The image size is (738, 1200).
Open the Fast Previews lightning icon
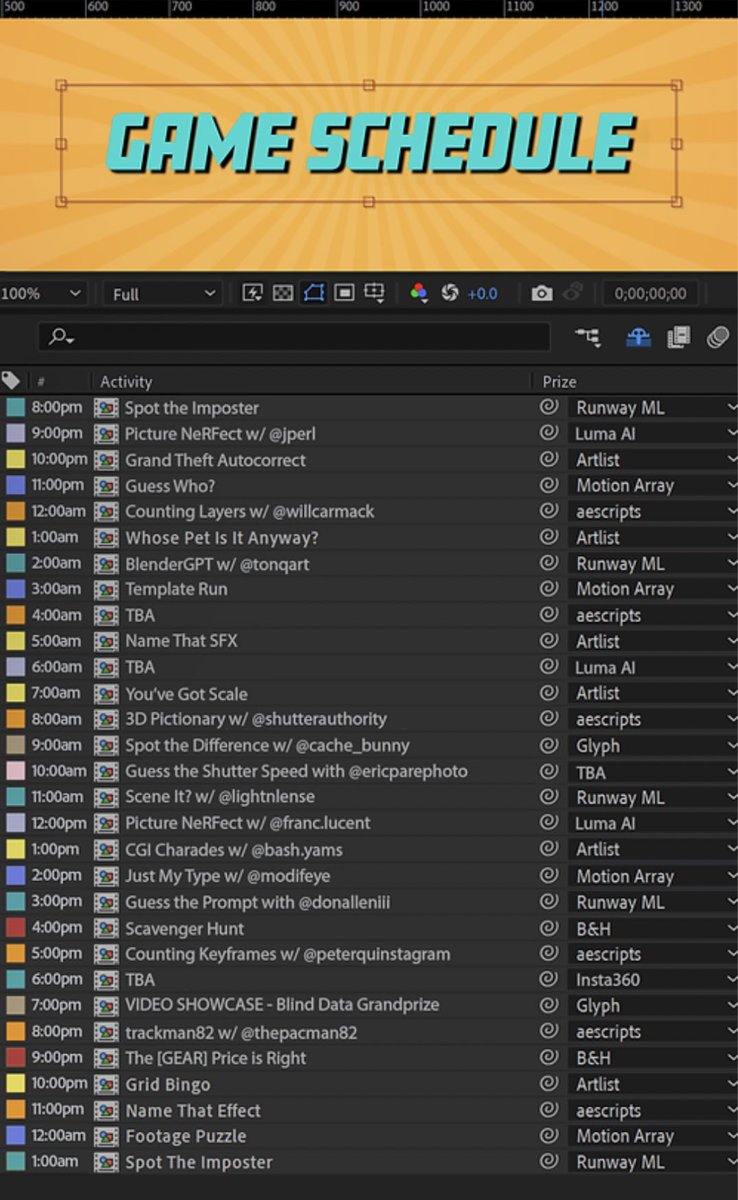pyautogui.click(x=253, y=293)
